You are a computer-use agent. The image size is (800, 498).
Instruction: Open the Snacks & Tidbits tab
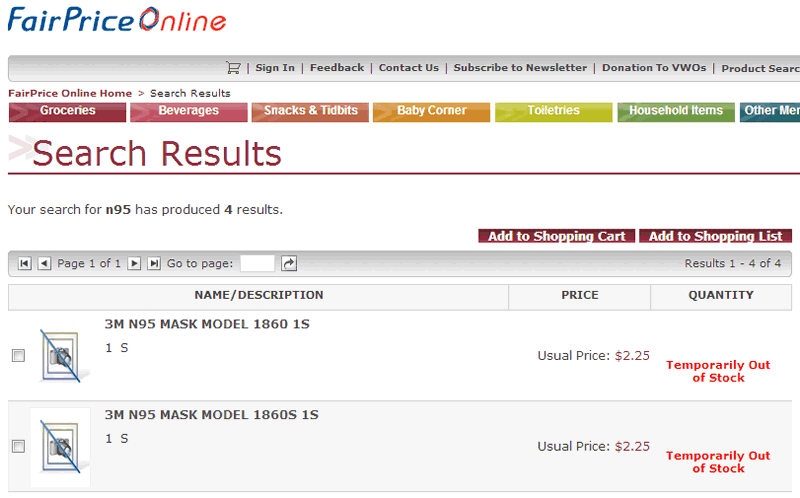[x=310, y=112]
